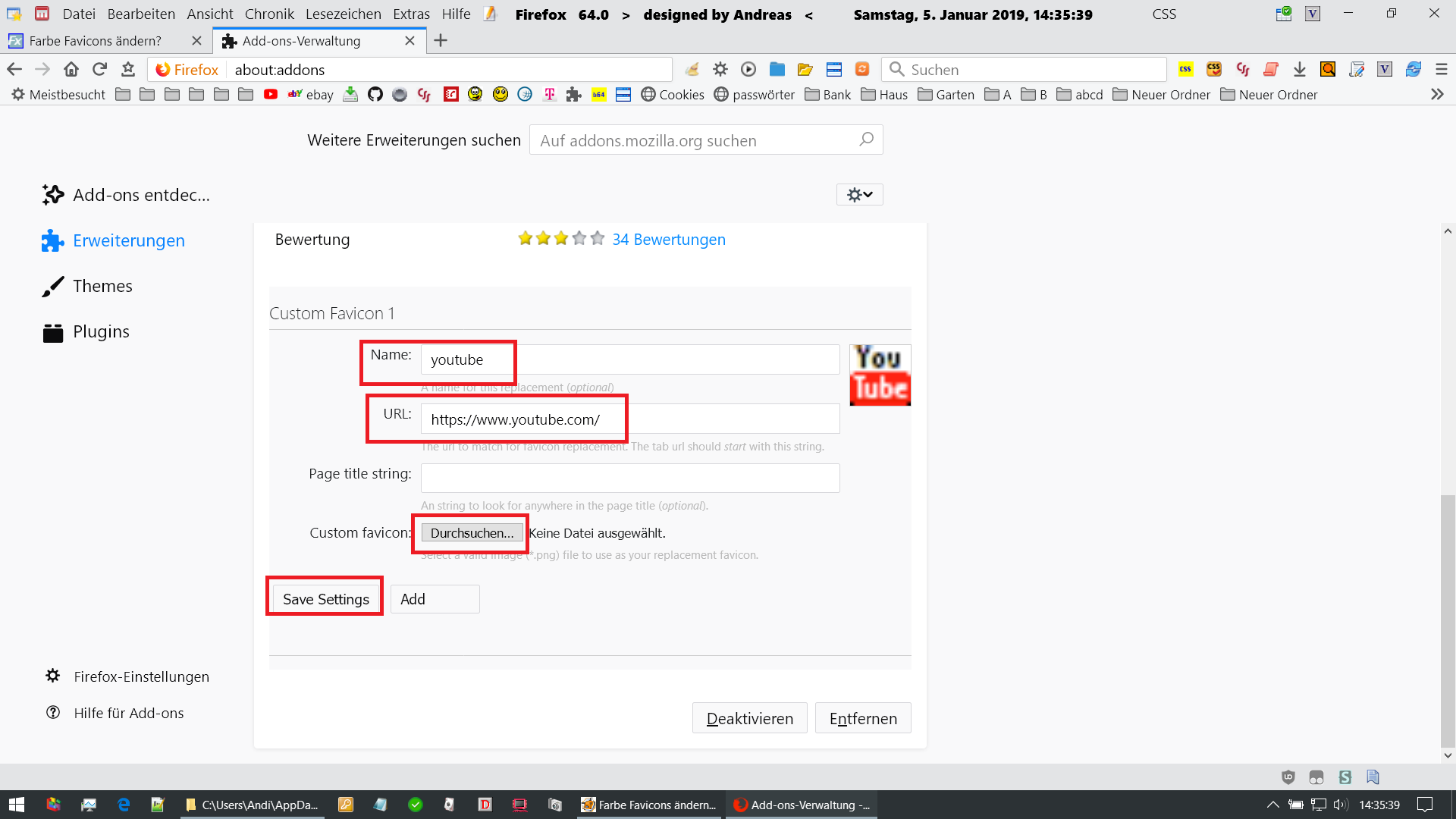Viewport: 1456px width, 819px height.
Task: Click the page's vertical scrollbar thumb
Action: (x=1448, y=620)
